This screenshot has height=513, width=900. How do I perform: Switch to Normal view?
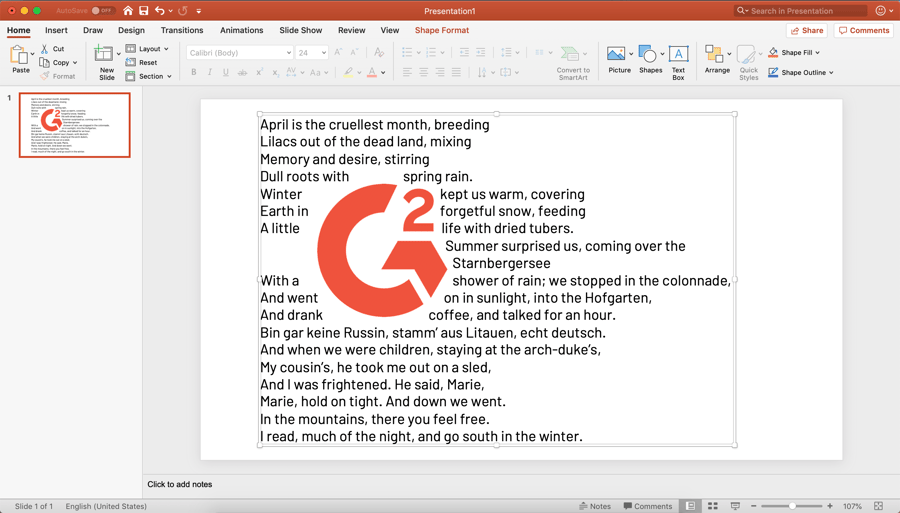(690, 506)
